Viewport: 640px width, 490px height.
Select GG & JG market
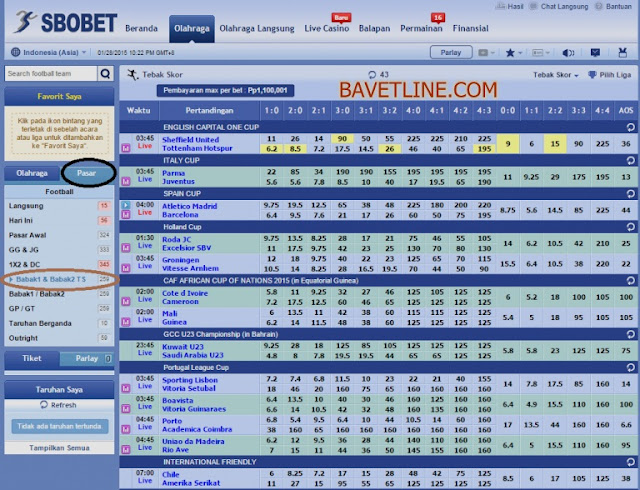click(59, 250)
